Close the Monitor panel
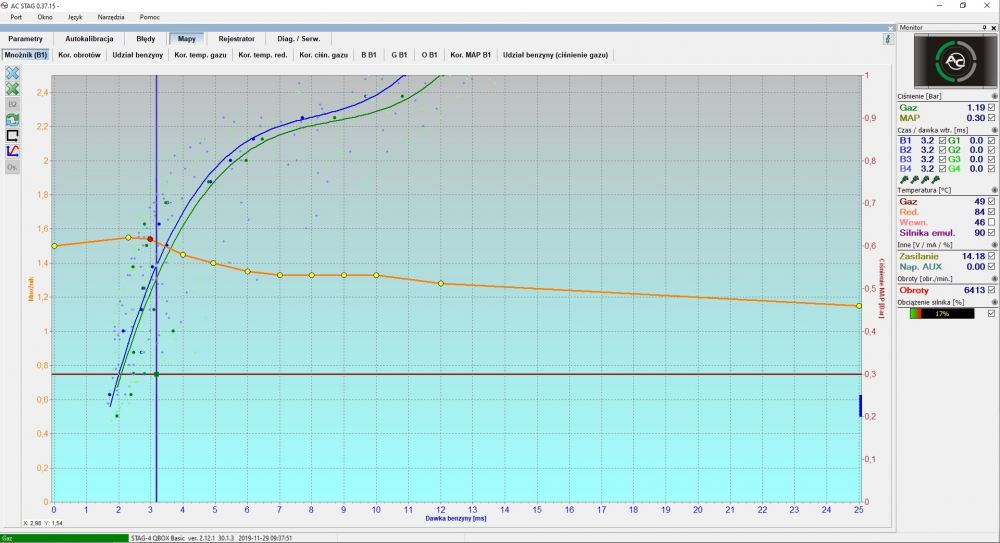The width and height of the screenshot is (1000, 543). (x=994, y=27)
